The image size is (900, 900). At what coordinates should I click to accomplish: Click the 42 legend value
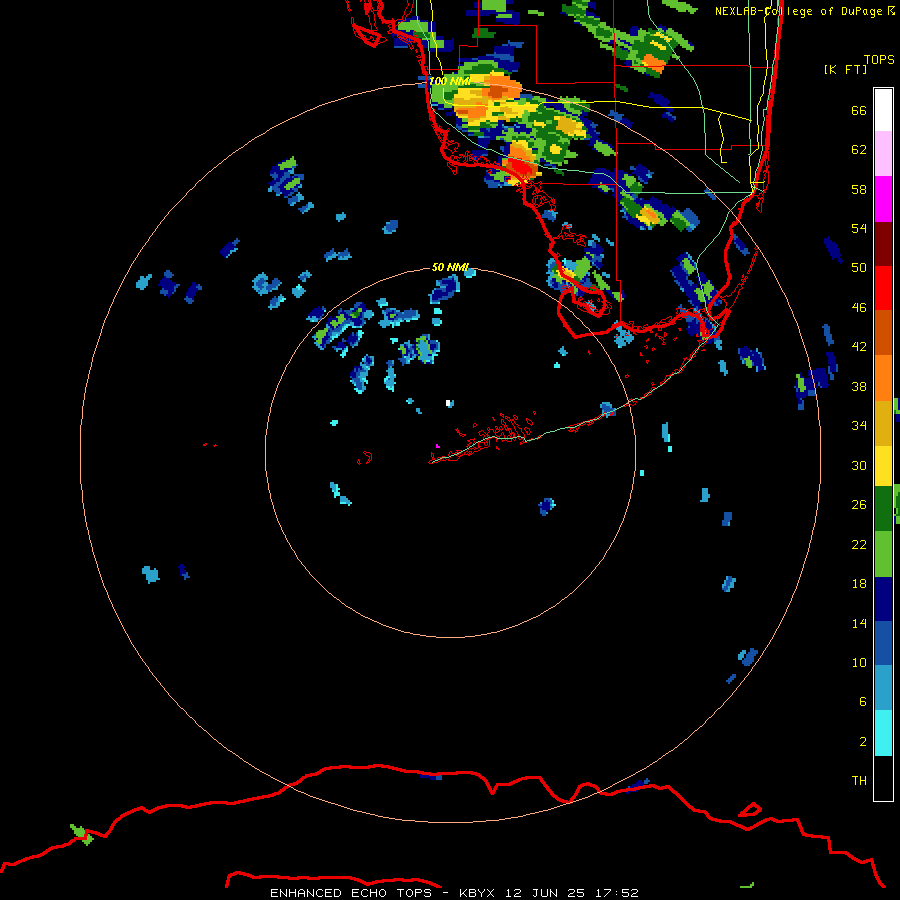point(859,347)
